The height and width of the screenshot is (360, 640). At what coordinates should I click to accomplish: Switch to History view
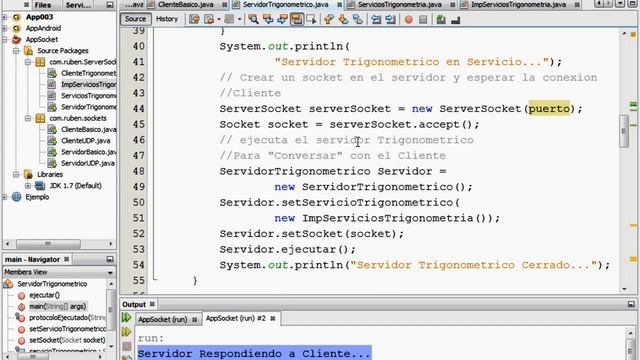(x=167, y=19)
